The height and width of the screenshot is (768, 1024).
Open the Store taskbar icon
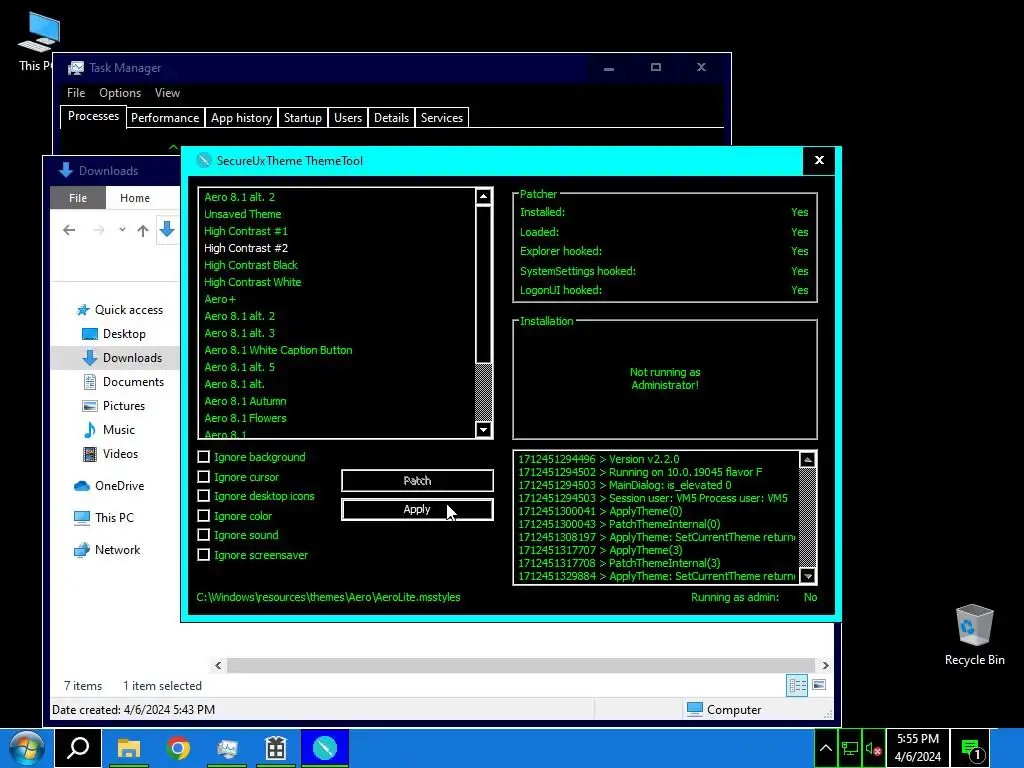coord(276,748)
